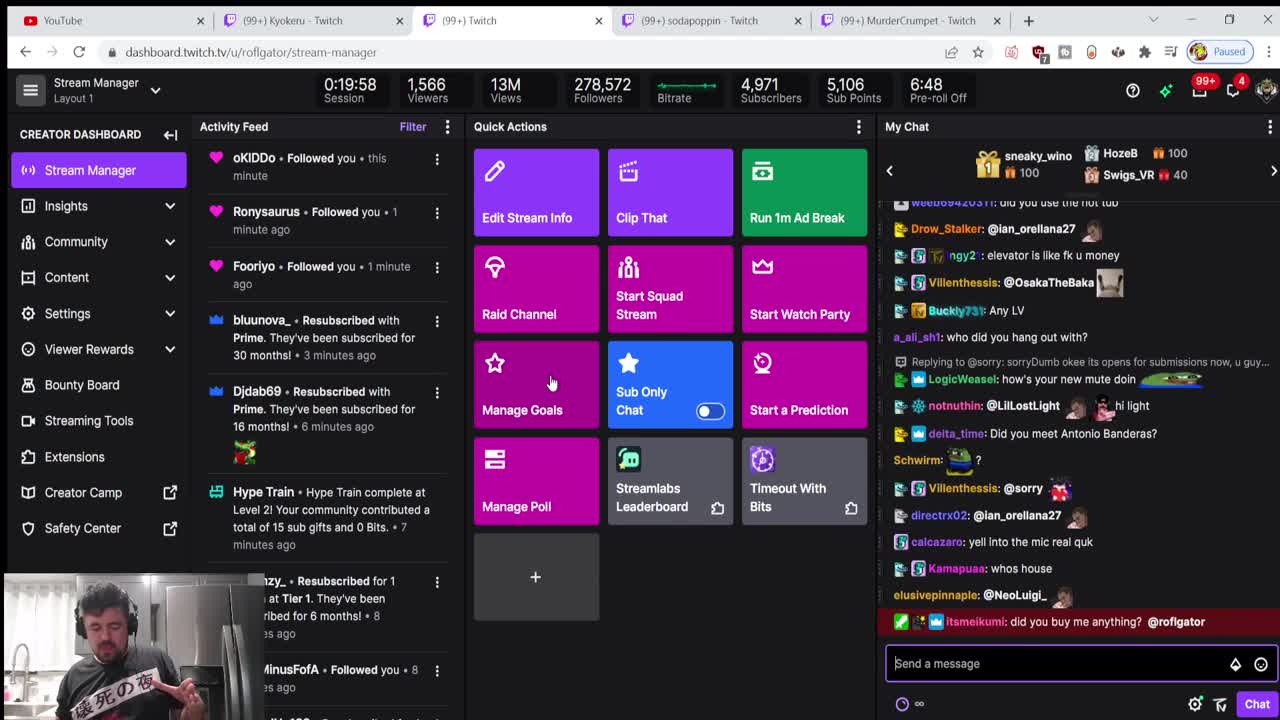The width and height of the screenshot is (1280, 720).
Task: Switch to the MurderCrumpet Twitch tab
Action: point(910,20)
